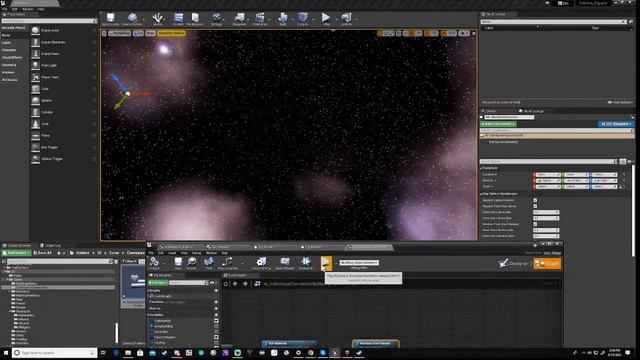The image size is (640, 360).
Task: Open the viewport Show dropdown
Action: click(x=151, y=33)
